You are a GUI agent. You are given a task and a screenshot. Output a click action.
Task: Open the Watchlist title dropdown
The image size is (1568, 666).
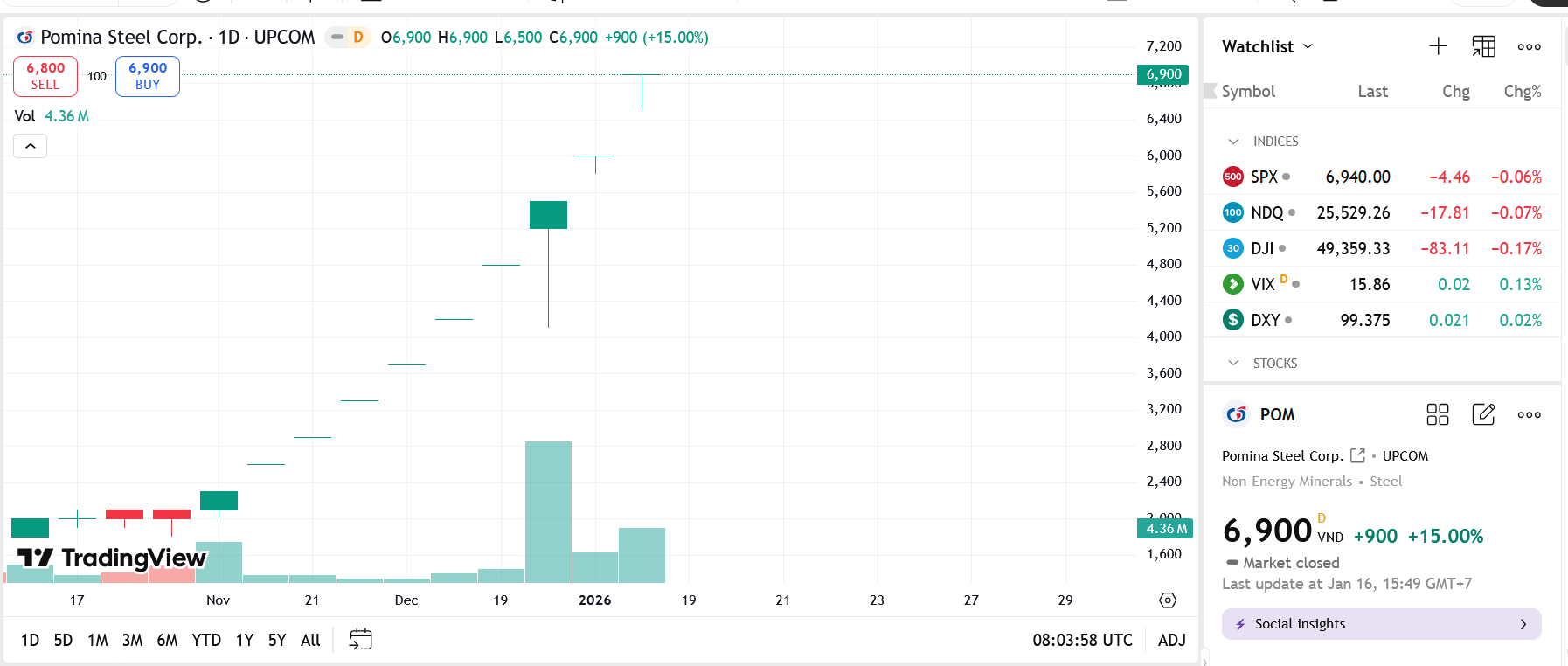click(x=1267, y=46)
